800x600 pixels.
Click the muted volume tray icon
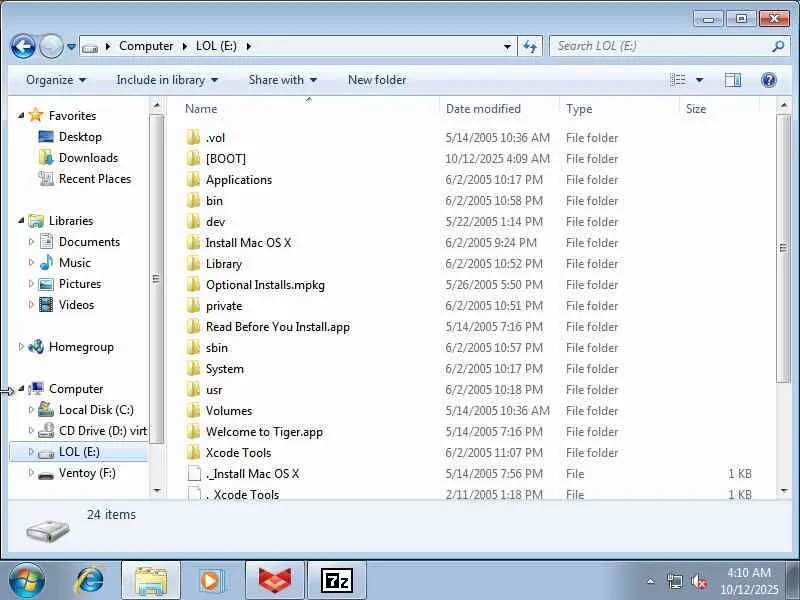698,581
